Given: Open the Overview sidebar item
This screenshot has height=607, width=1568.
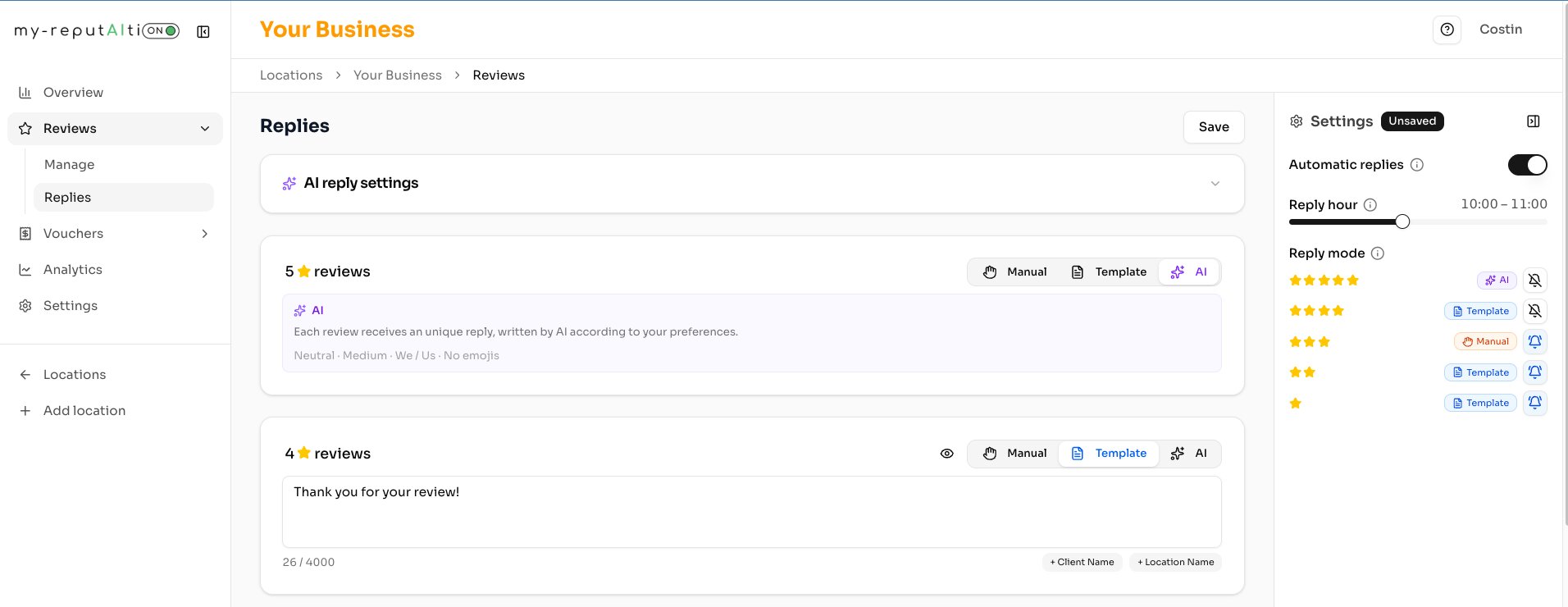Looking at the screenshot, I should click(115, 93).
